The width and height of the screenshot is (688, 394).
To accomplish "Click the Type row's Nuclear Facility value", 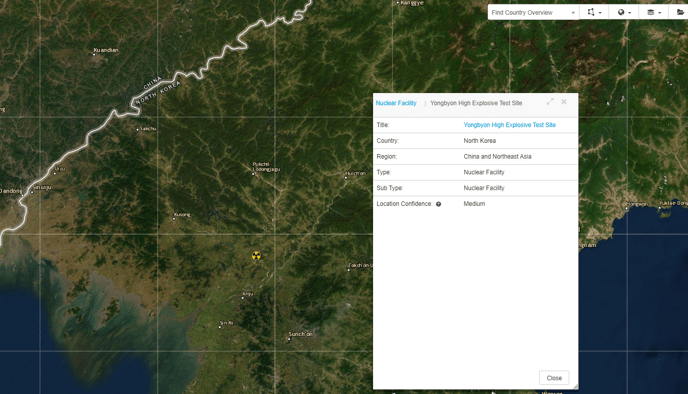I will [484, 172].
